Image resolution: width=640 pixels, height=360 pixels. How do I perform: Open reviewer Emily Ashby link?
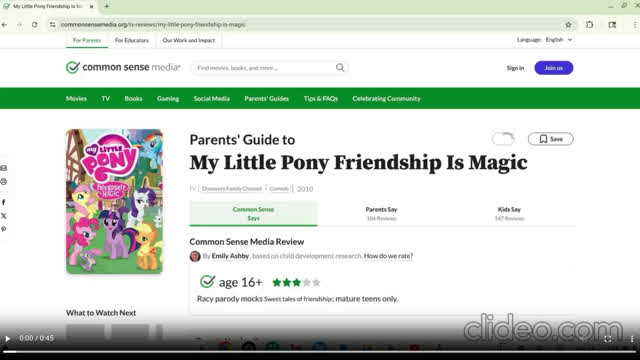pos(230,256)
